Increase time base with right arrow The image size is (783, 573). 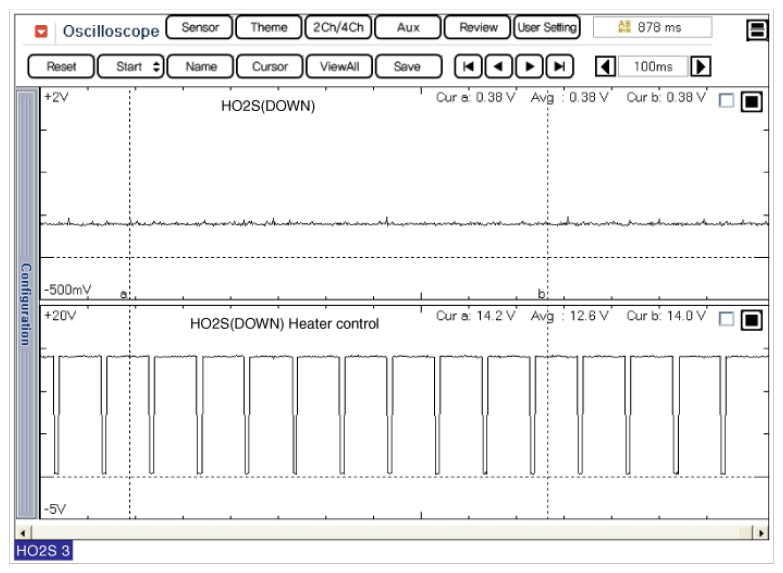[701, 67]
